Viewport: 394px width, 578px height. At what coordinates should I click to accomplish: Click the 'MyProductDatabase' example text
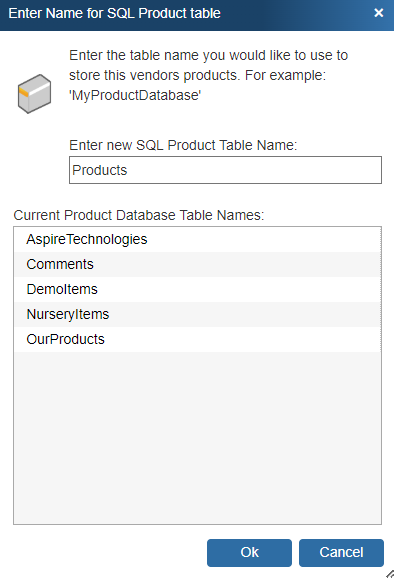click(x=135, y=95)
